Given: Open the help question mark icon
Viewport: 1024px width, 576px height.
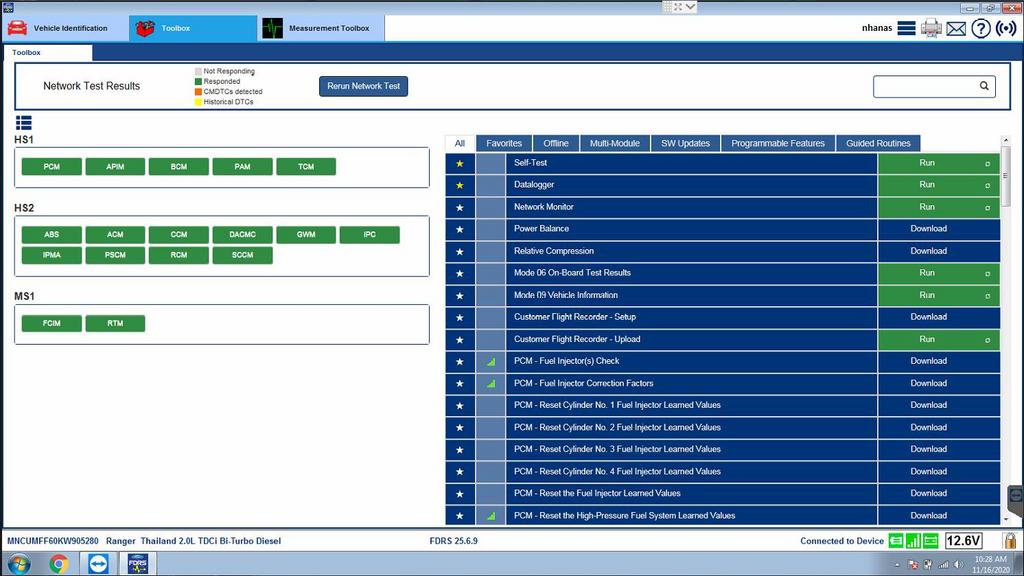Looking at the screenshot, I should click(x=981, y=28).
